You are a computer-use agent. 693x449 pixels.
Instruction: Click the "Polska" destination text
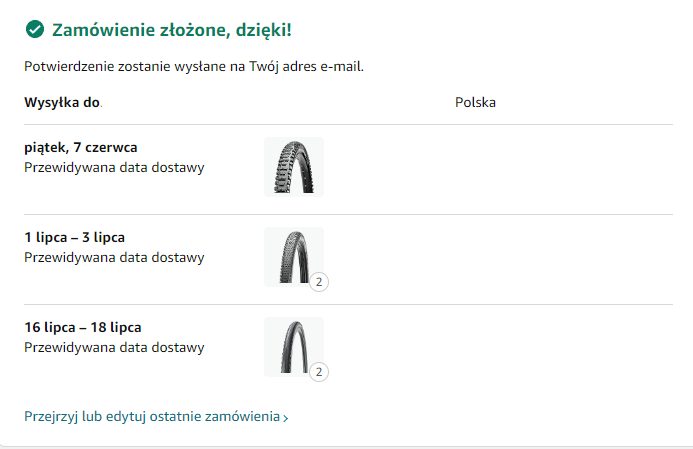(x=476, y=102)
